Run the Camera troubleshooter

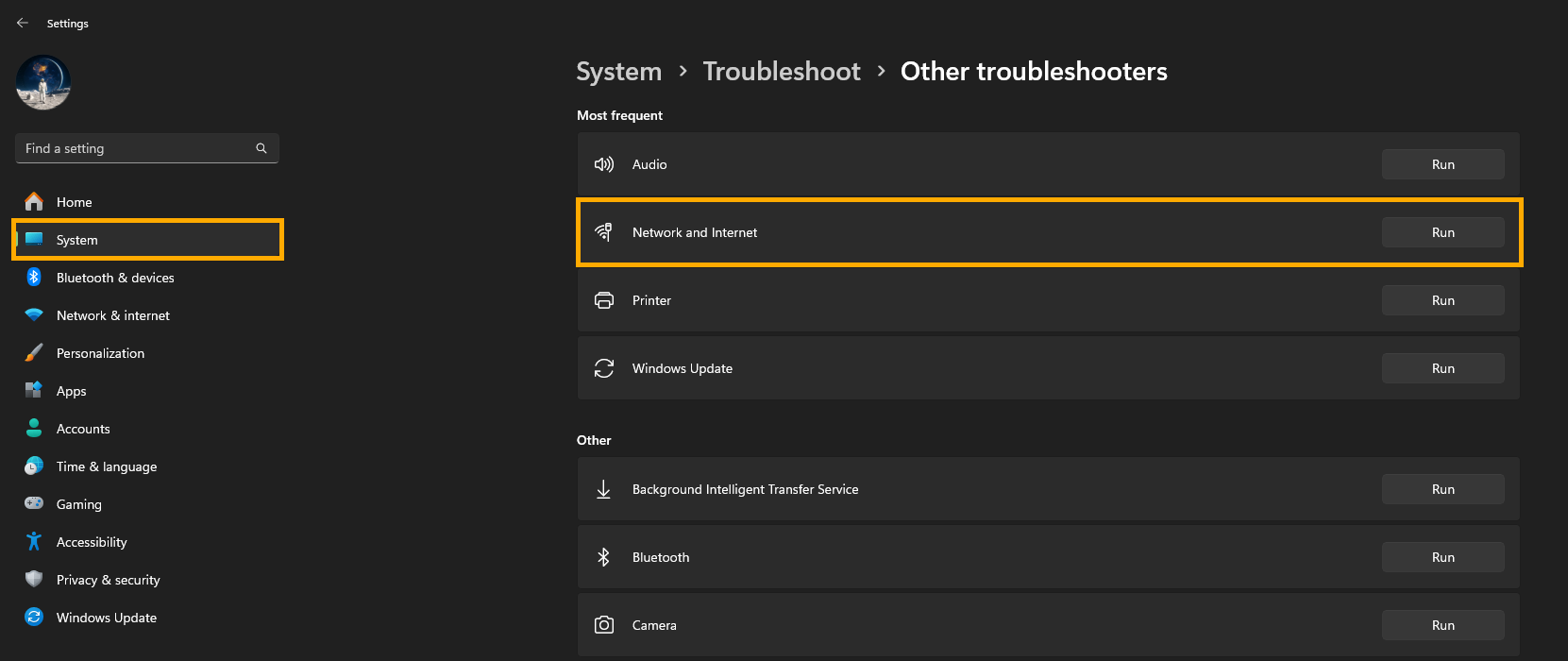[1442, 625]
